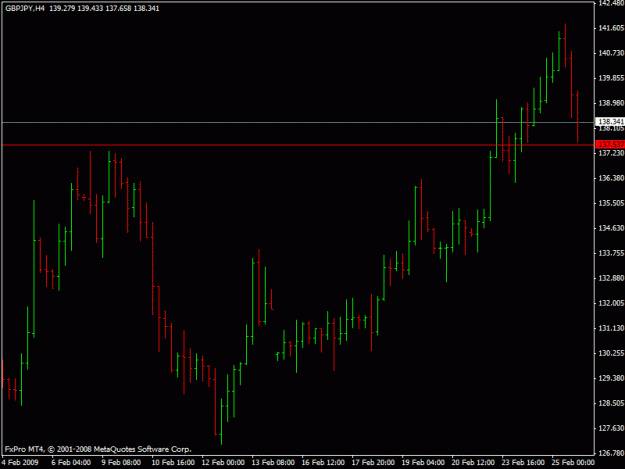This screenshot has height=469, width=625.
Task: Click the OHLC values 139.279 139.433 137.658 138.341
Action: (x=104, y=8)
